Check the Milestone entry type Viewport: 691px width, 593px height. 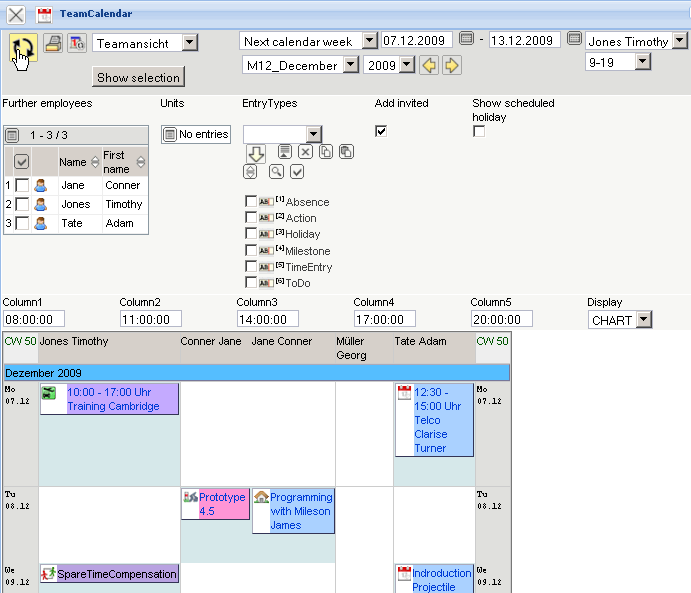click(x=251, y=251)
